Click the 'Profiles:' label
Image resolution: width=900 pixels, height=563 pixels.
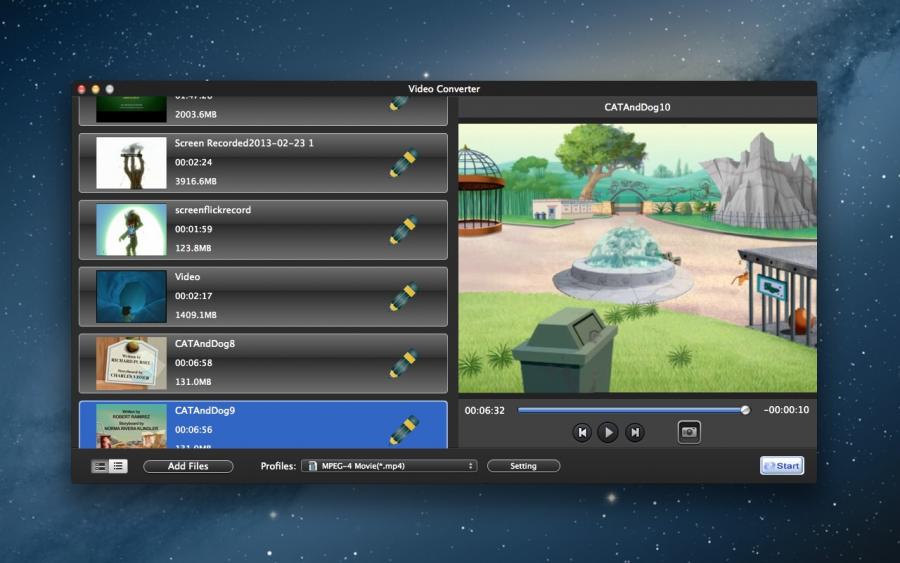coord(278,466)
